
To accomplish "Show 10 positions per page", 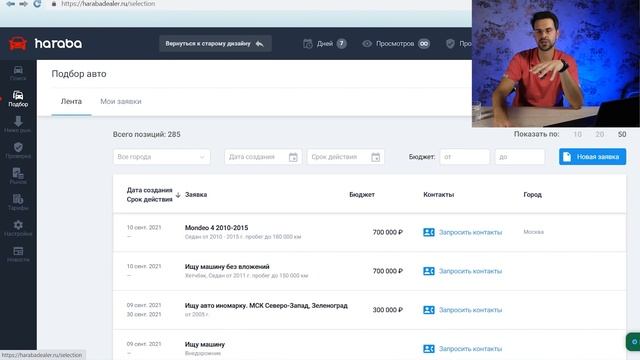I will [578, 134].
